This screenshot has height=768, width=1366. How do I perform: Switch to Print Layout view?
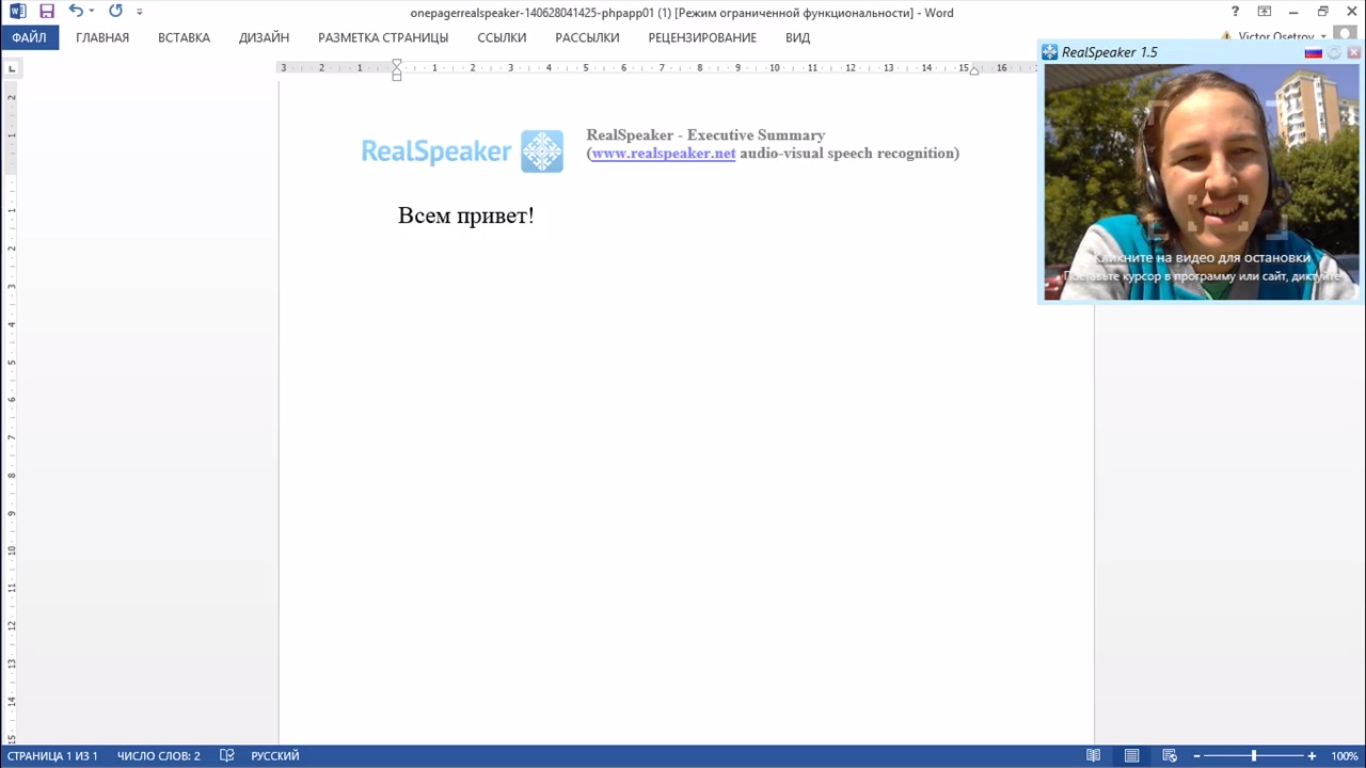[1131, 756]
